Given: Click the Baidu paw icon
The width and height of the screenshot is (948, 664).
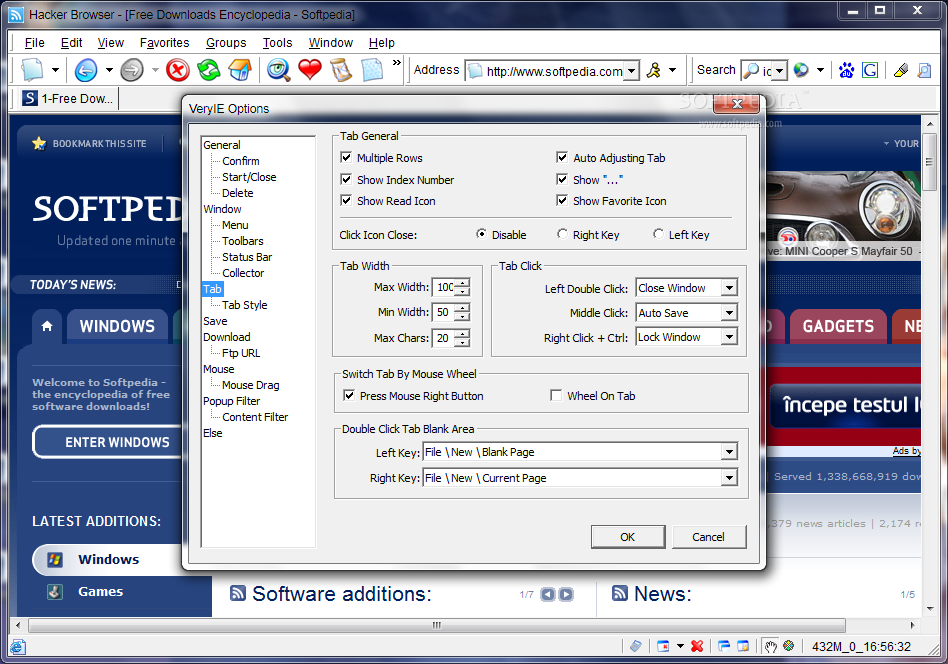Looking at the screenshot, I should (x=846, y=71).
